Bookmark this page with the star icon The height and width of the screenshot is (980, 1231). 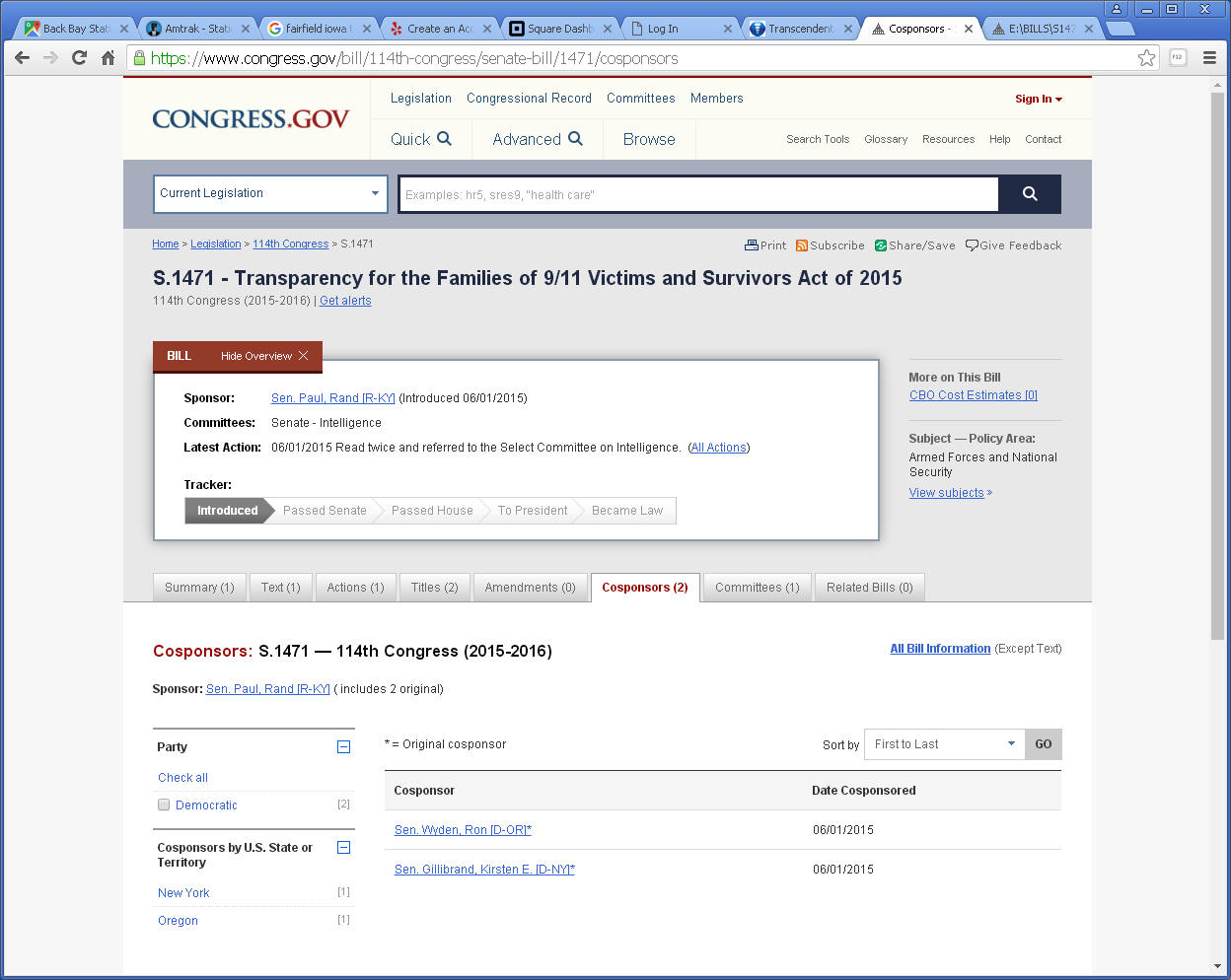pyautogui.click(x=1146, y=58)
